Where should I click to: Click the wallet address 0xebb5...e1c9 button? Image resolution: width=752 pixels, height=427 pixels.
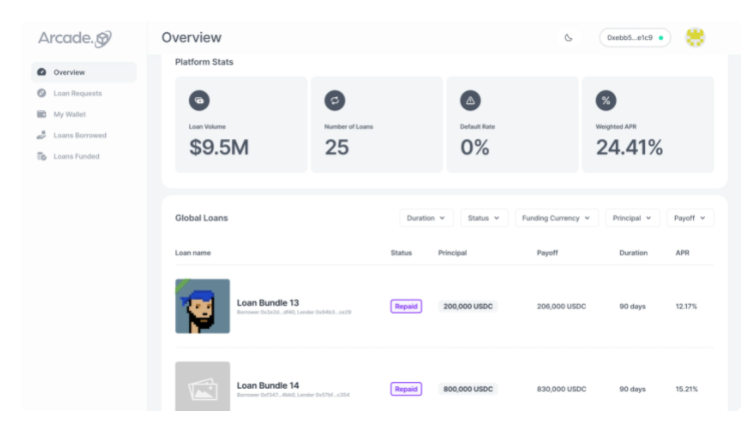tap(635, 37)
